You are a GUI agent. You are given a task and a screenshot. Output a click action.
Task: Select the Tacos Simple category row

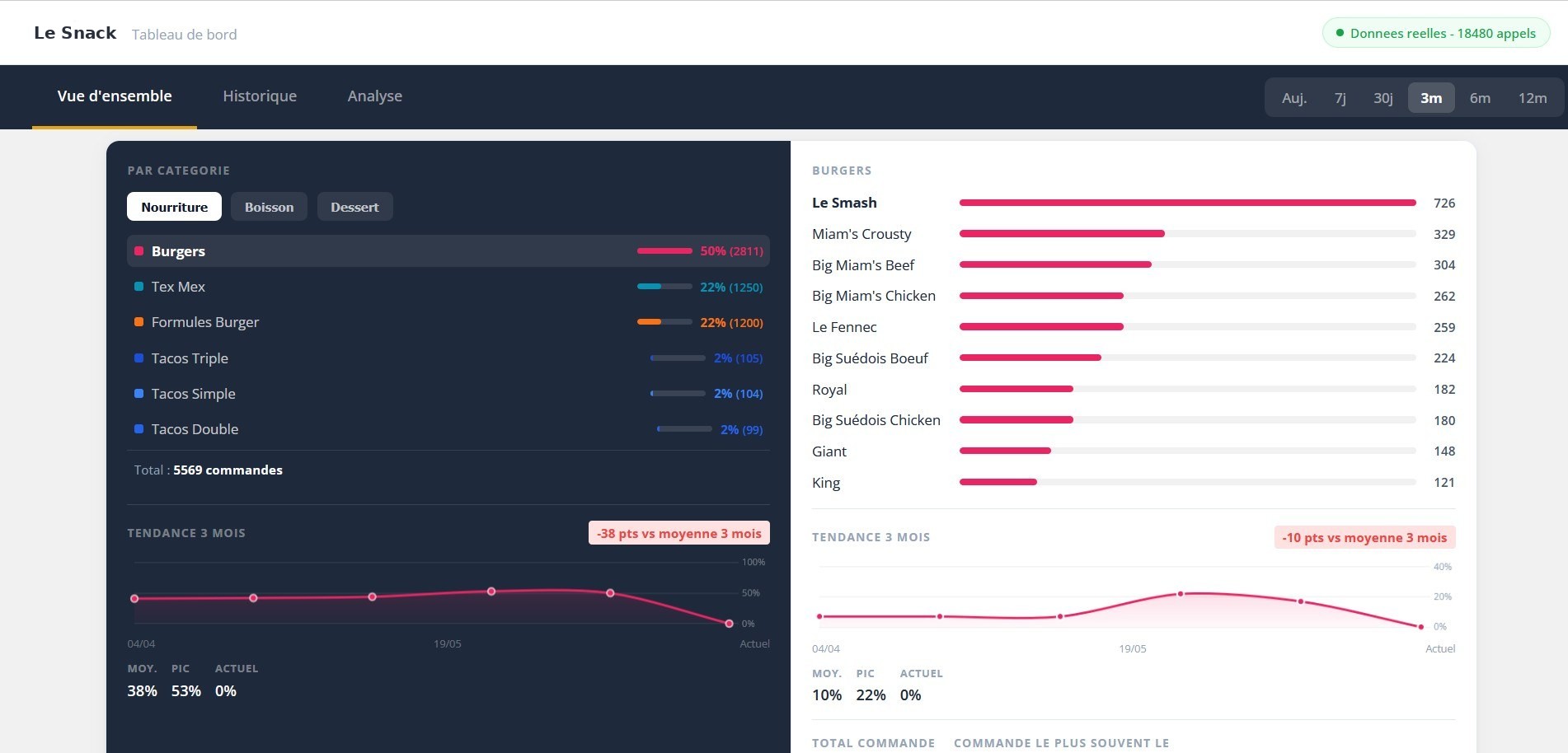coord(448,394)
